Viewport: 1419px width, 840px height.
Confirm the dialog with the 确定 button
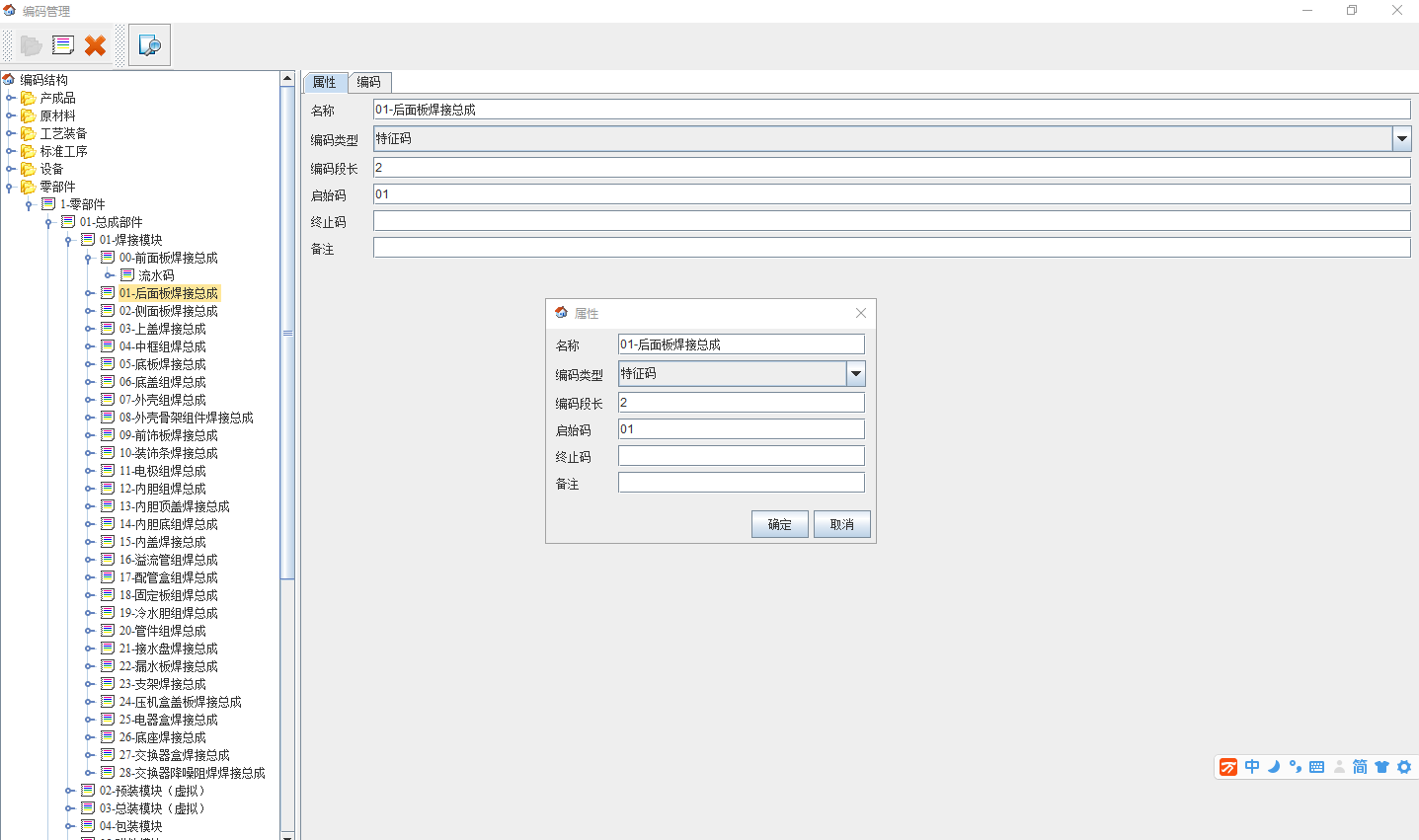[x=780, y=524]
